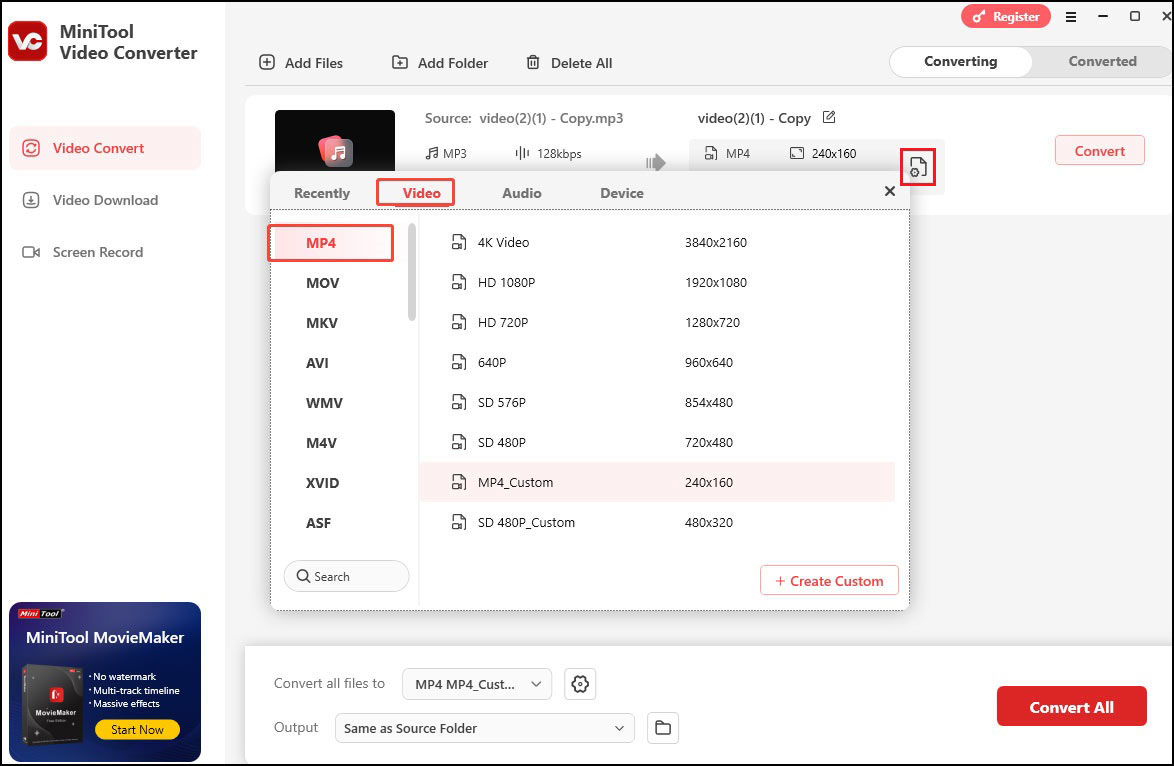Click the 640P preset file icon

(x=458, y=362)
